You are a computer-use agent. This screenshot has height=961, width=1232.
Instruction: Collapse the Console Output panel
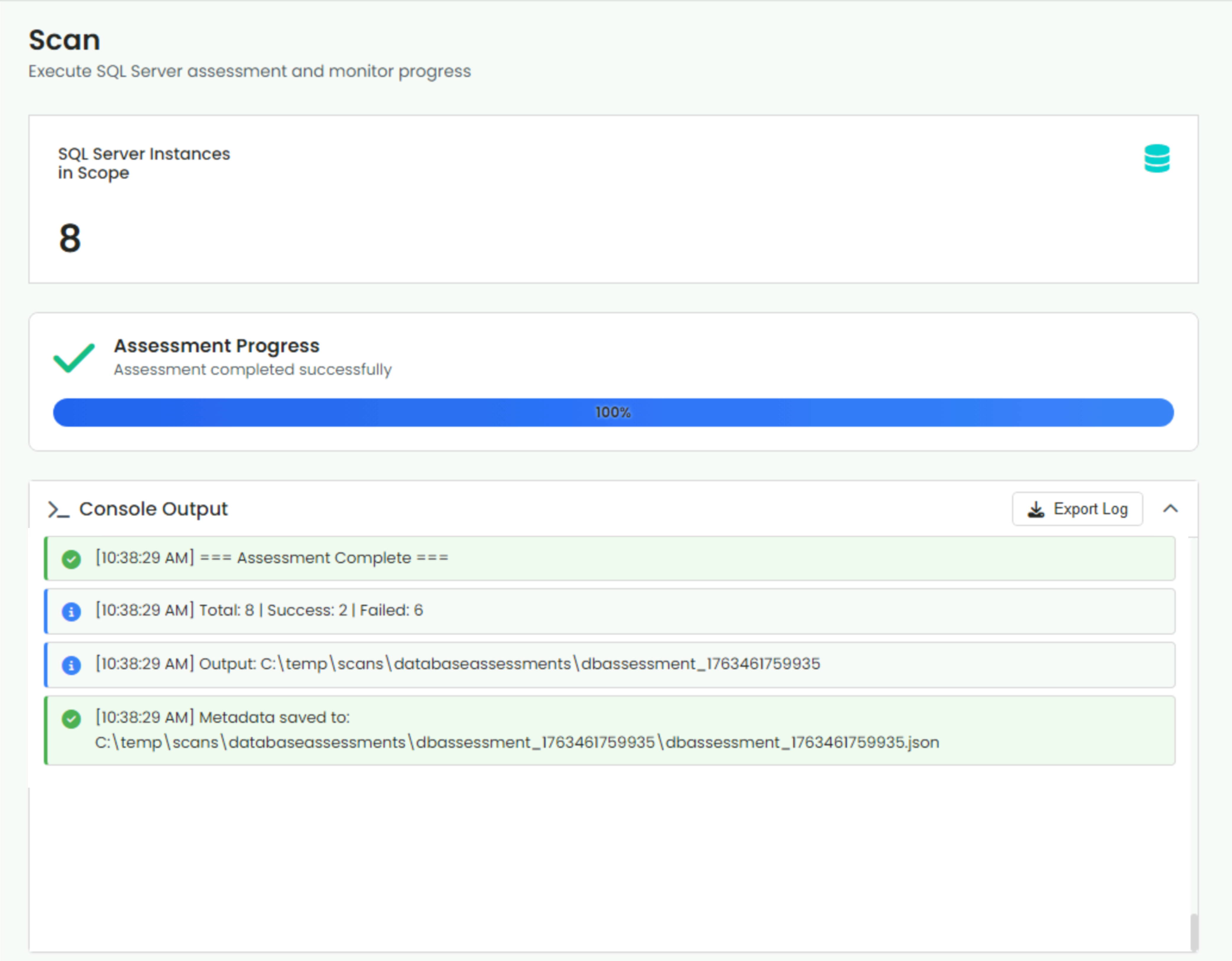(1171, 509)
